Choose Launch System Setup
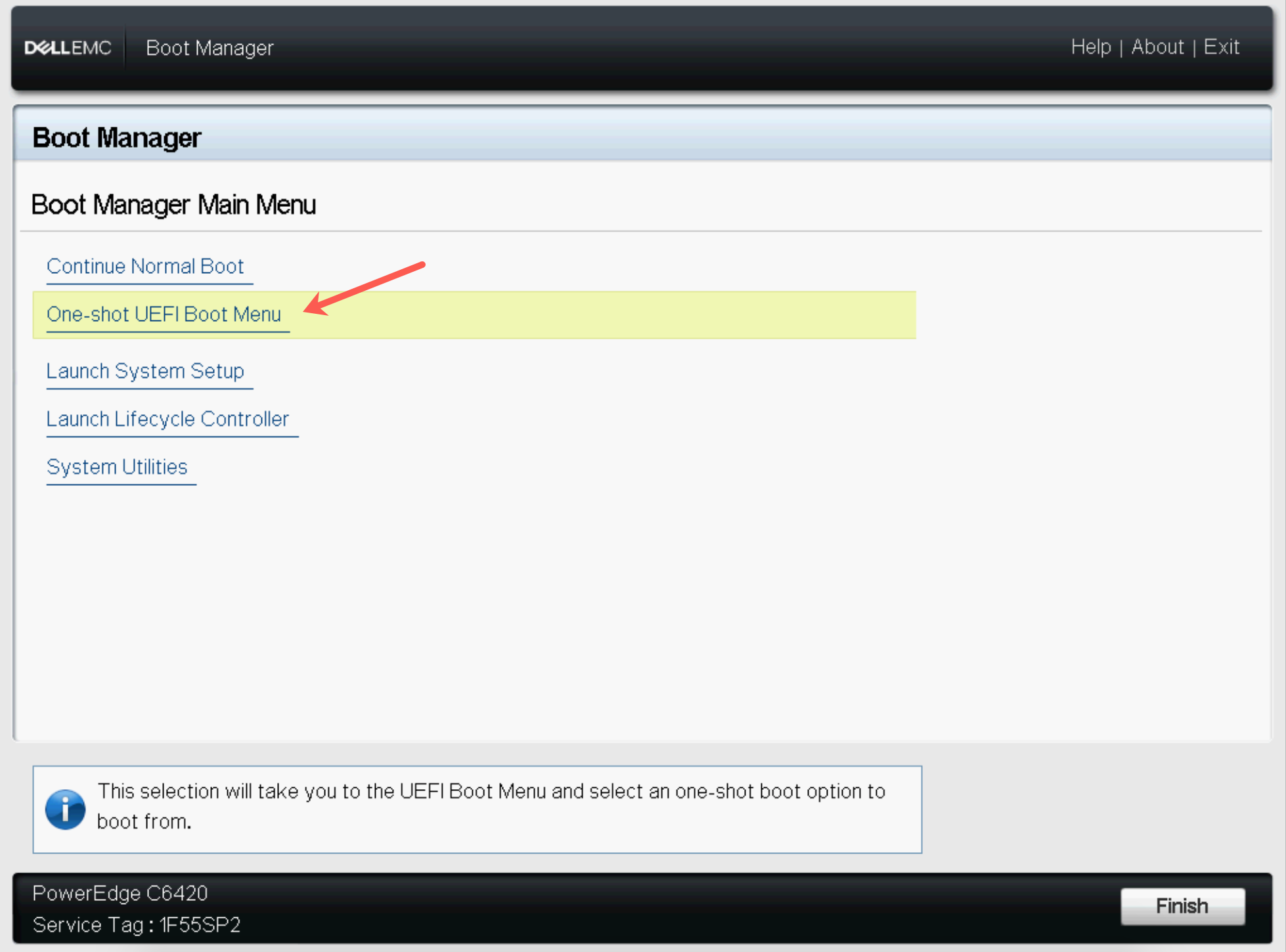This screenshot has height=952, width=1286. pos(145,372)
